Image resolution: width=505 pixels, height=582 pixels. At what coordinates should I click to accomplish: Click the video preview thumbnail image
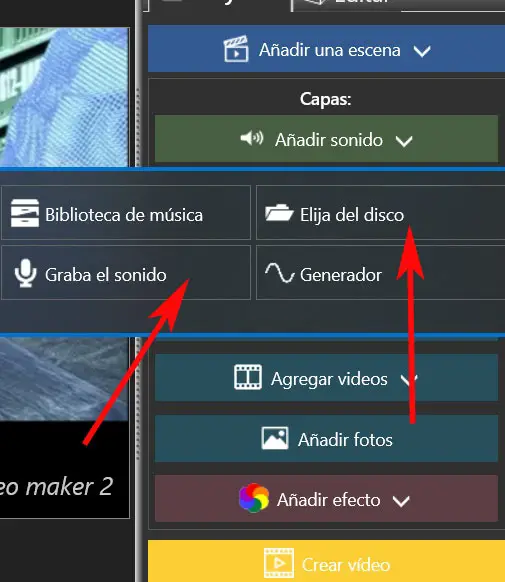64,97
